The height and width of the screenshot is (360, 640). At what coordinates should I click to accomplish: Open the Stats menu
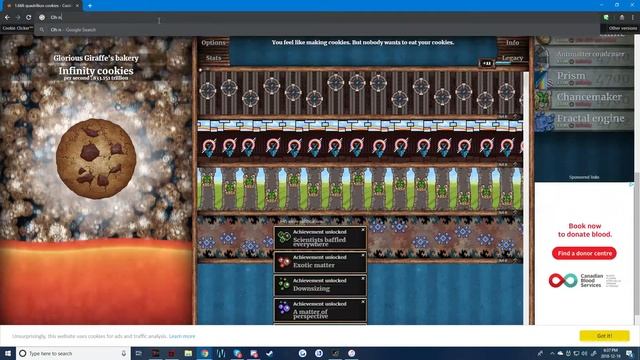point(213,58)
